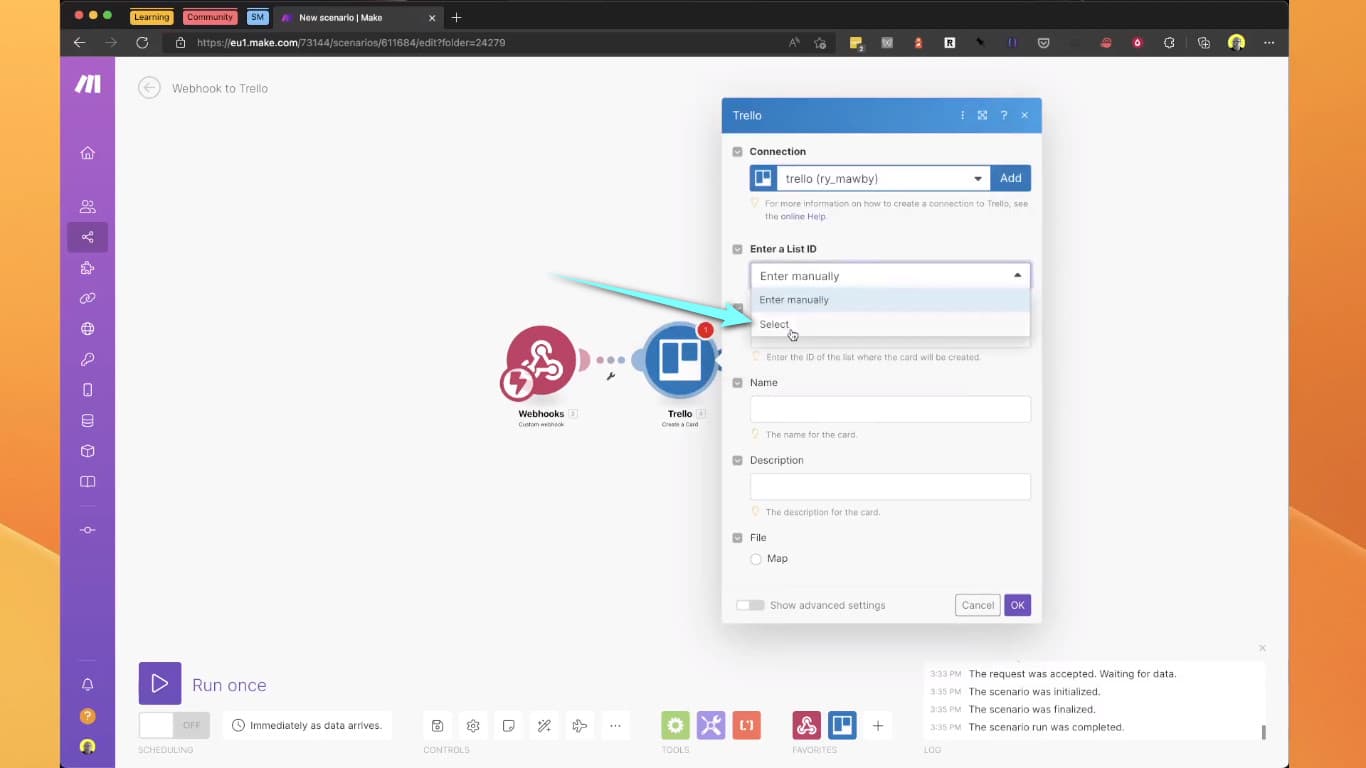
Task: Open the Learning browser tab group
Action: point(151,17)
